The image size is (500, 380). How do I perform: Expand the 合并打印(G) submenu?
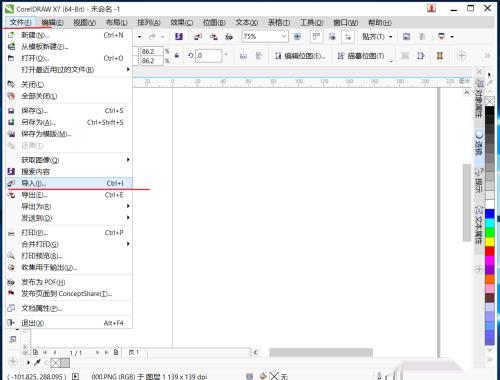[128, 244]
